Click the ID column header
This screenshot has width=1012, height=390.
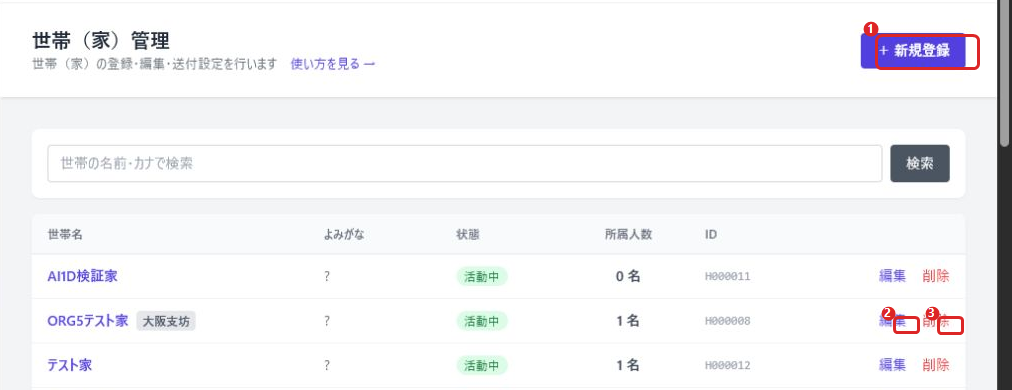711,234
